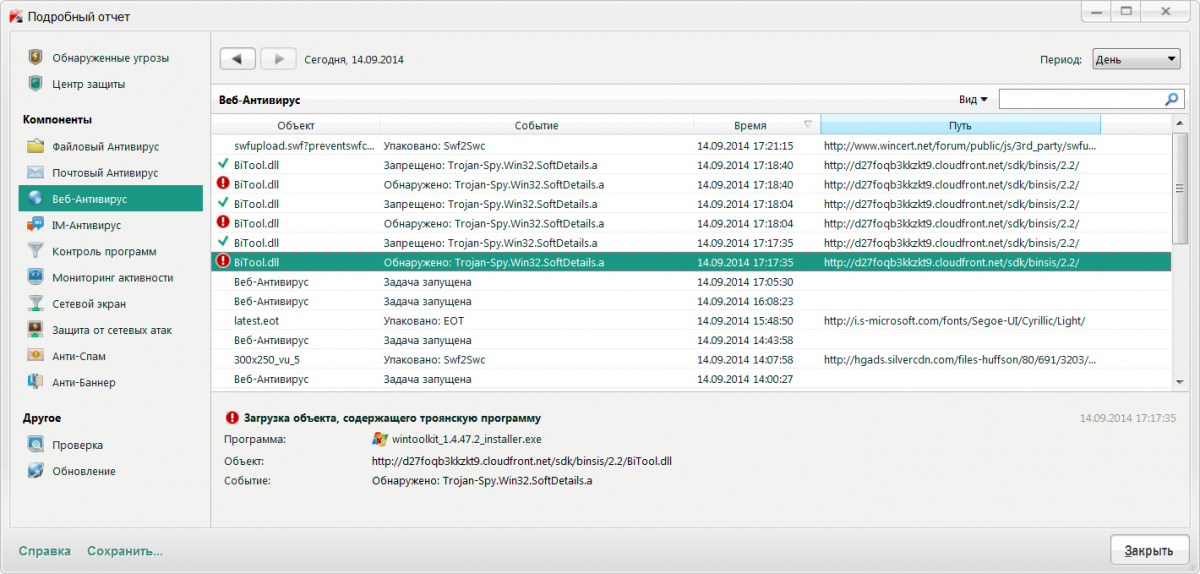This screenshot has width=1200, height=574.
Task: Select the latest.eot row
Action: point(691,321)
